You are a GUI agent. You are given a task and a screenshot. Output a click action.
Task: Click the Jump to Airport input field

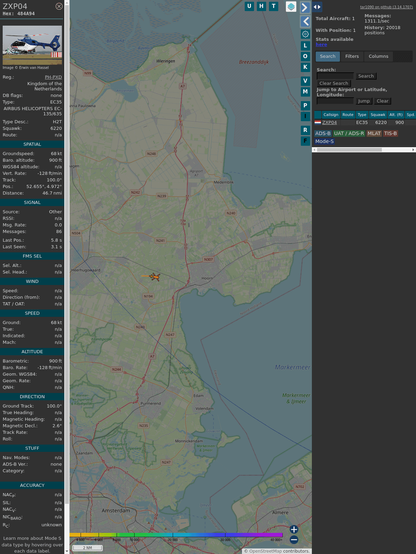coord(335,101)
